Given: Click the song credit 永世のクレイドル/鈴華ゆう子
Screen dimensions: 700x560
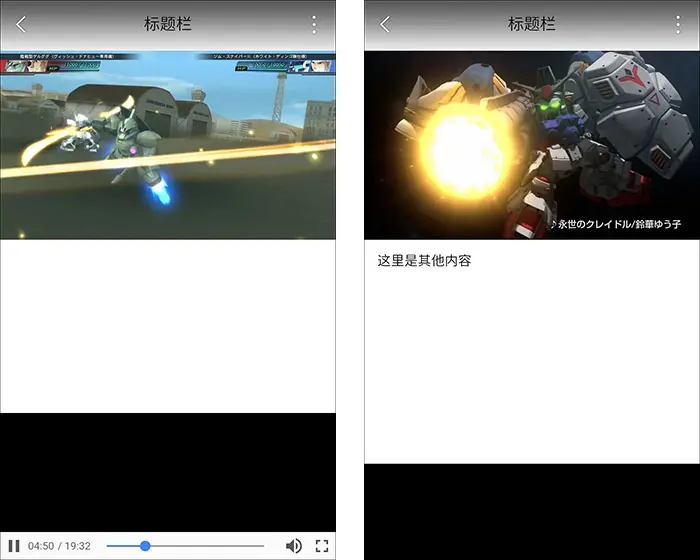Looking at the screenshot, I should [x=616, y=224].
